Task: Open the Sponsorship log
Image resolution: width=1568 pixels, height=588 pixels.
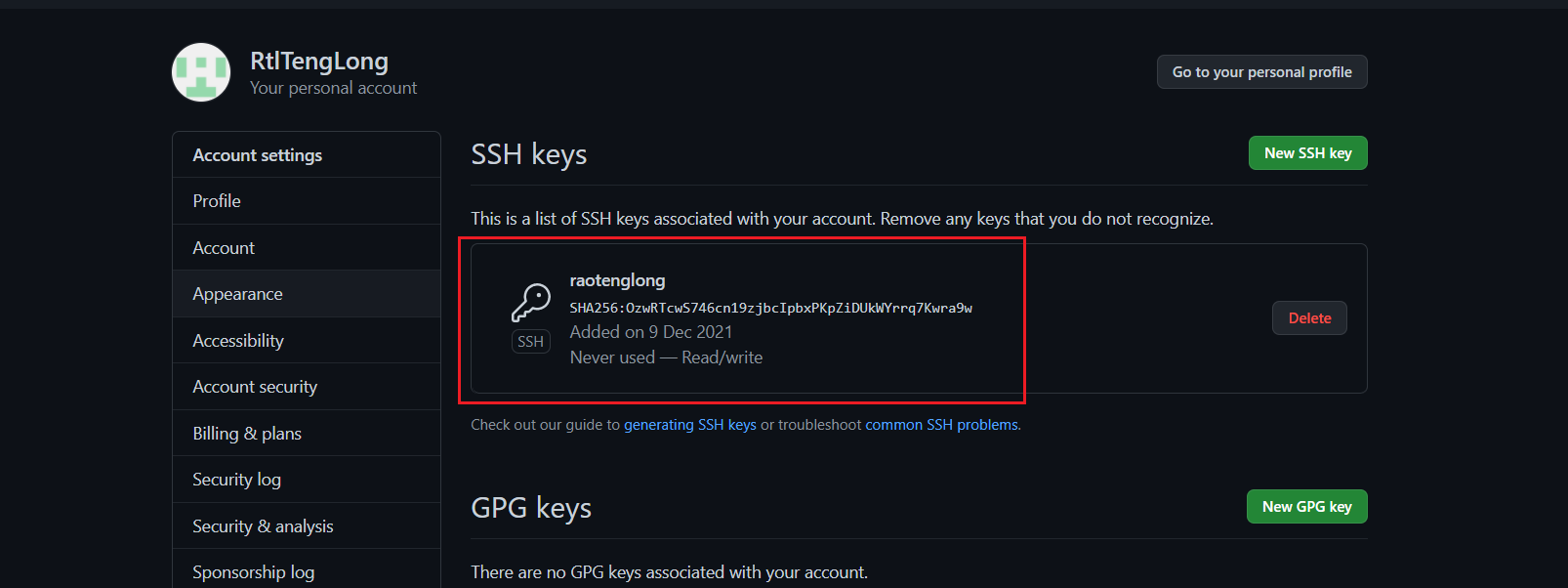Action: point(253,571)
